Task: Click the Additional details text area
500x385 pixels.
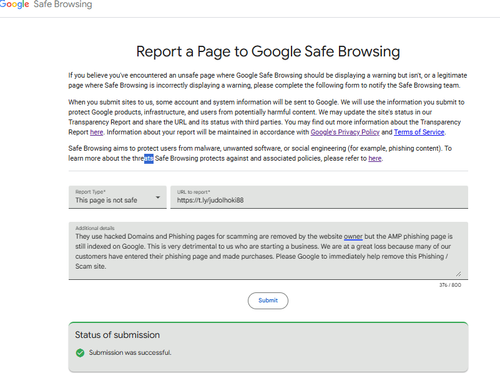Action: click(268, 251)
